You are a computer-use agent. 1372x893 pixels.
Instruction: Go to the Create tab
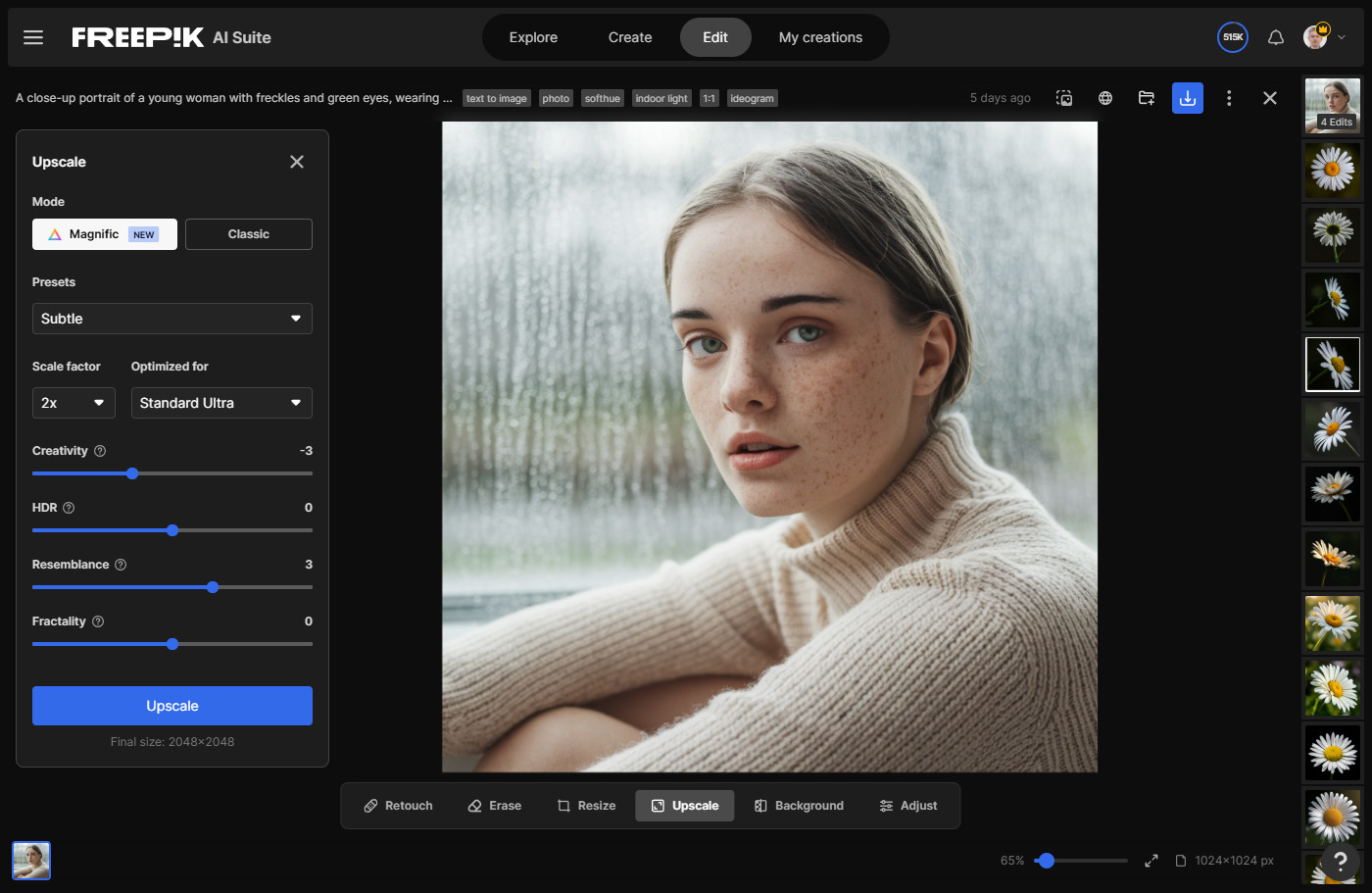(630, 37)
